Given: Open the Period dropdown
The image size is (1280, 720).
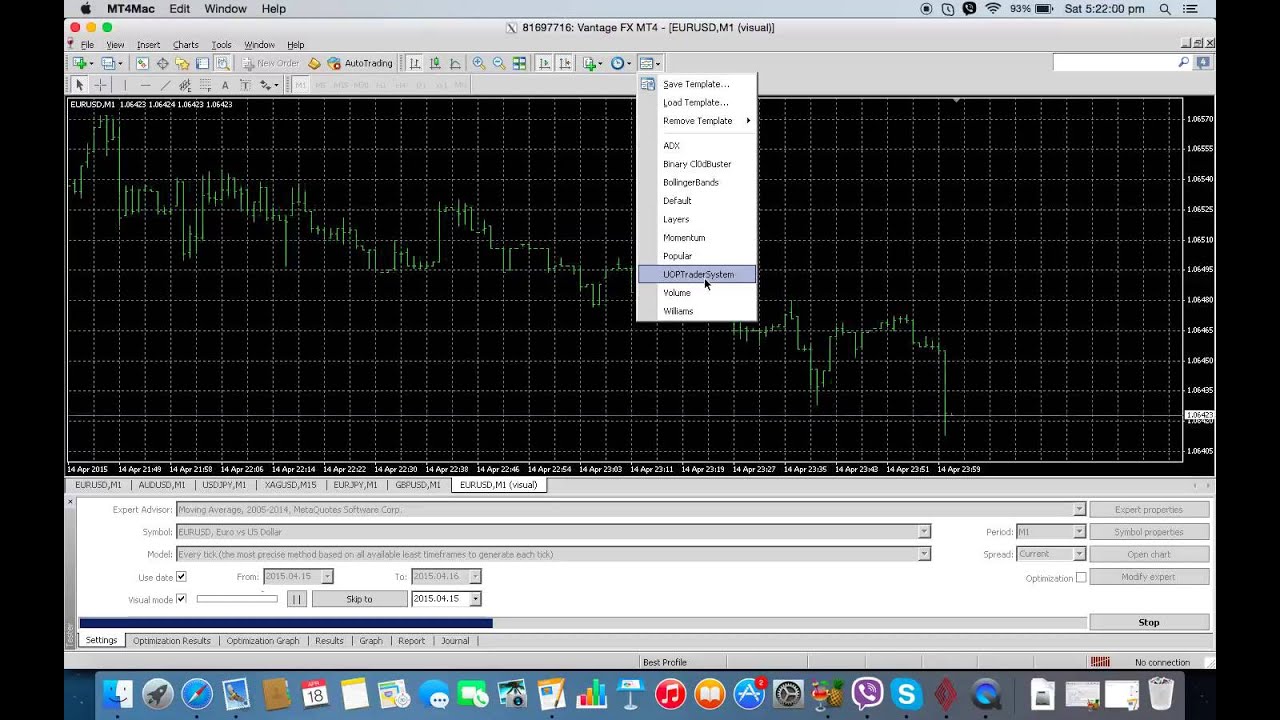Looking at the screenshot, I should pyautogui.click(x=1079, y=532).
